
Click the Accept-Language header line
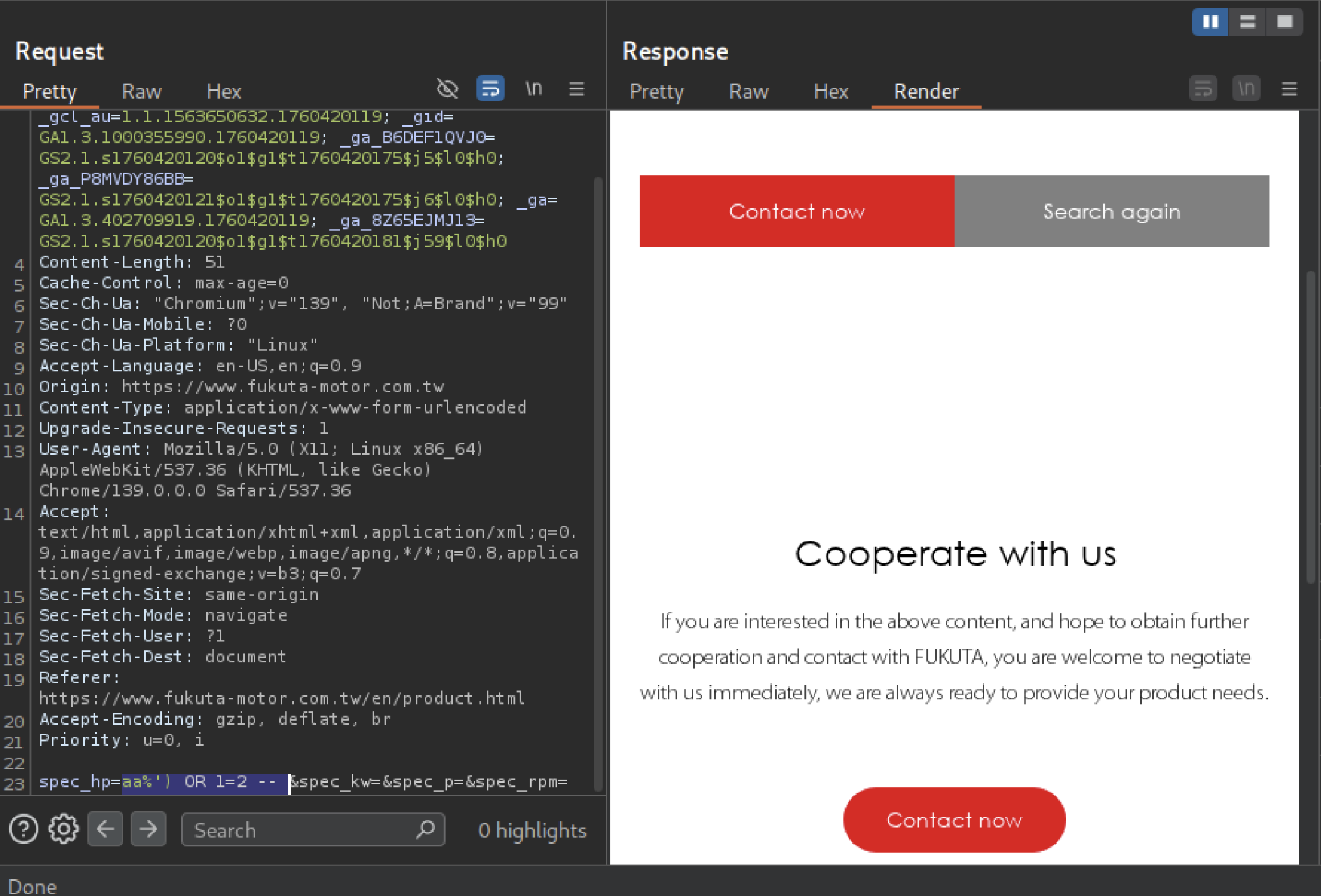[200, 366]
